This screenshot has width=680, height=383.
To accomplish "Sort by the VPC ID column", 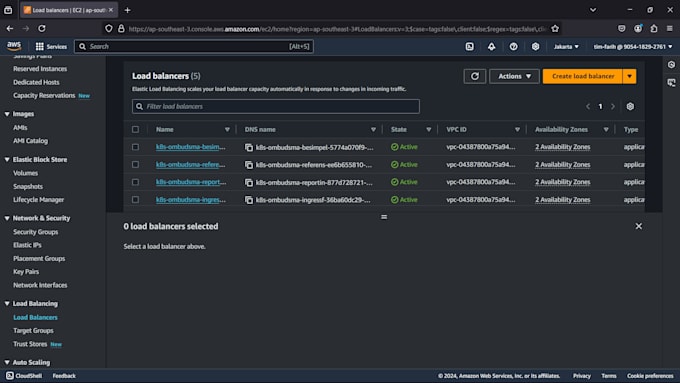I will coord(517,130).
